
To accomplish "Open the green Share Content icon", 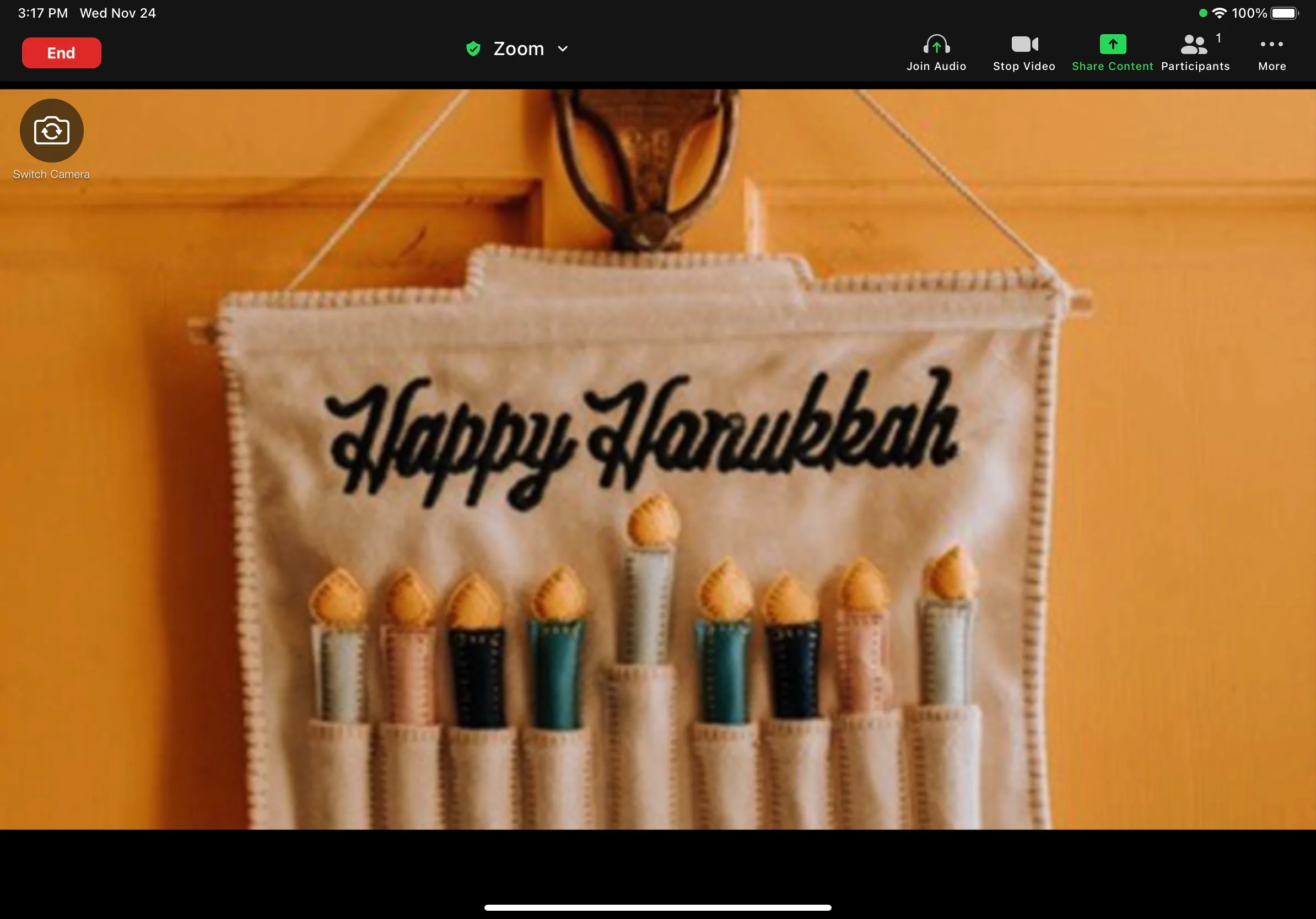I will click(x=1113, y=44).
